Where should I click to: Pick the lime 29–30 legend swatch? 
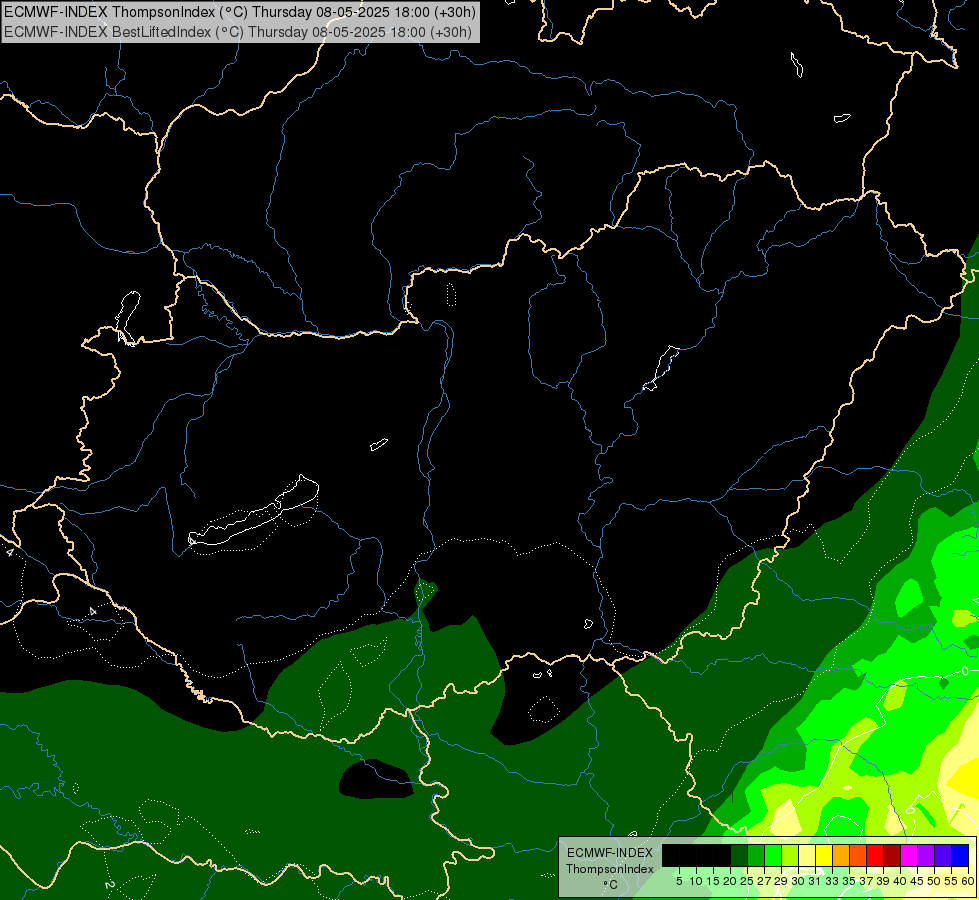[x=790, y=856]
